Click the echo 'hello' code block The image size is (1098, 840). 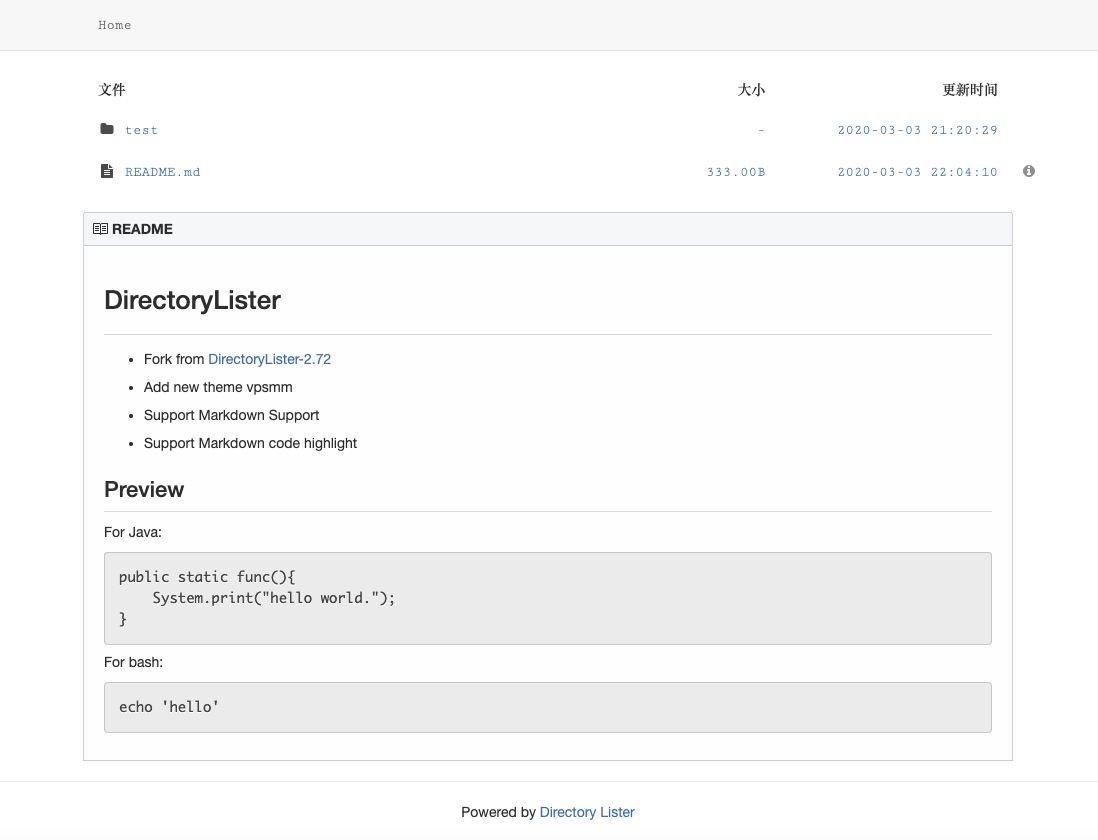548,708
